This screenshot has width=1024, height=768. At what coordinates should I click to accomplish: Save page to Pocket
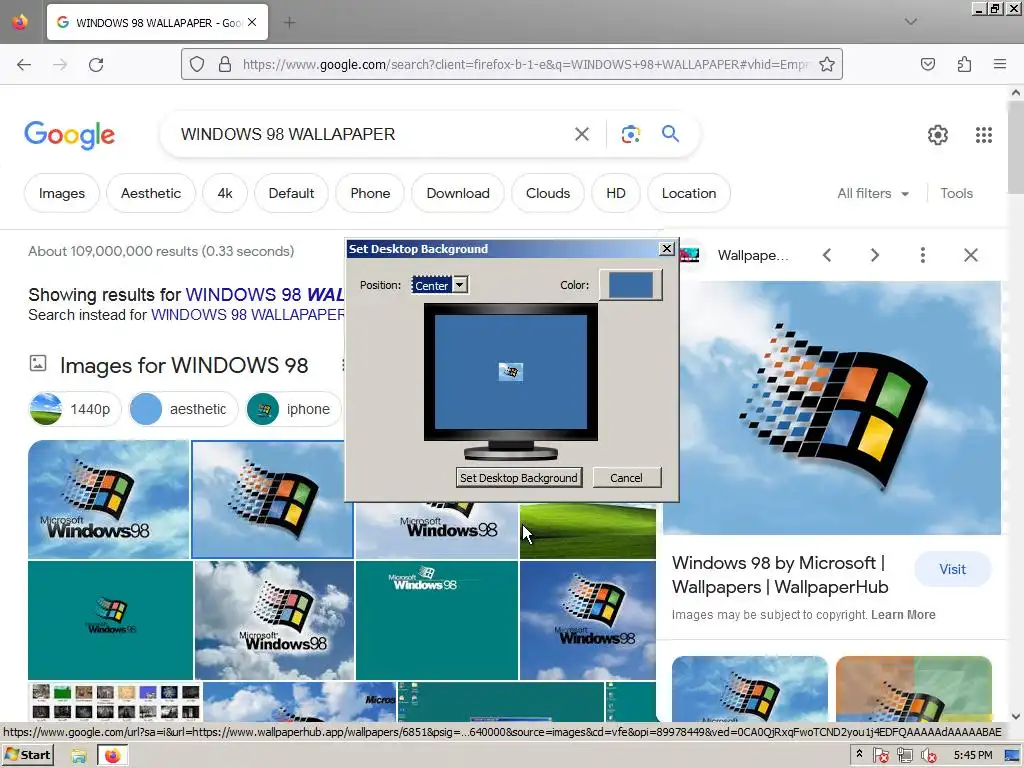pos(928,64)
